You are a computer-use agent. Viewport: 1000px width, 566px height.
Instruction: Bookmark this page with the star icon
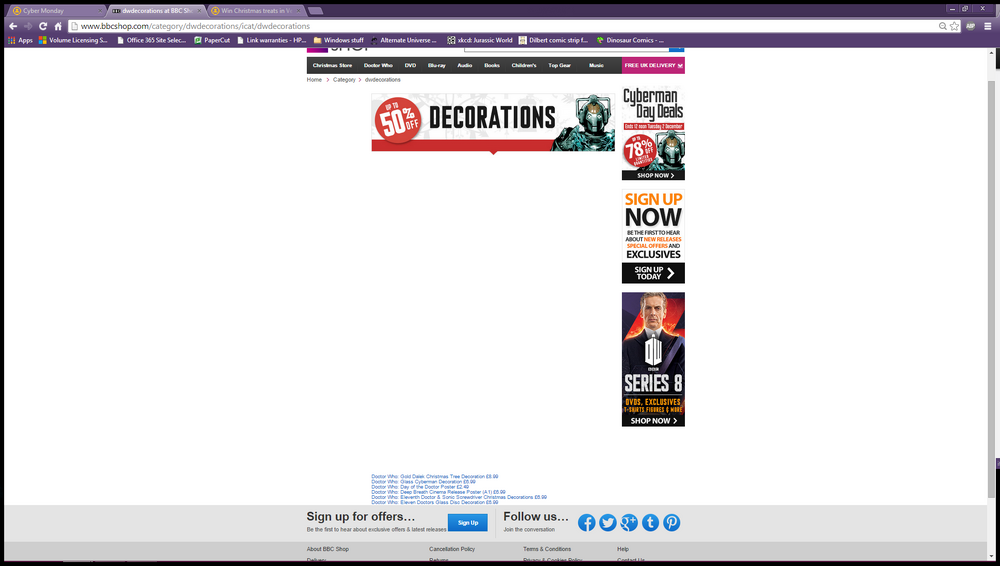pyautogui.click(x=954, y=26)
